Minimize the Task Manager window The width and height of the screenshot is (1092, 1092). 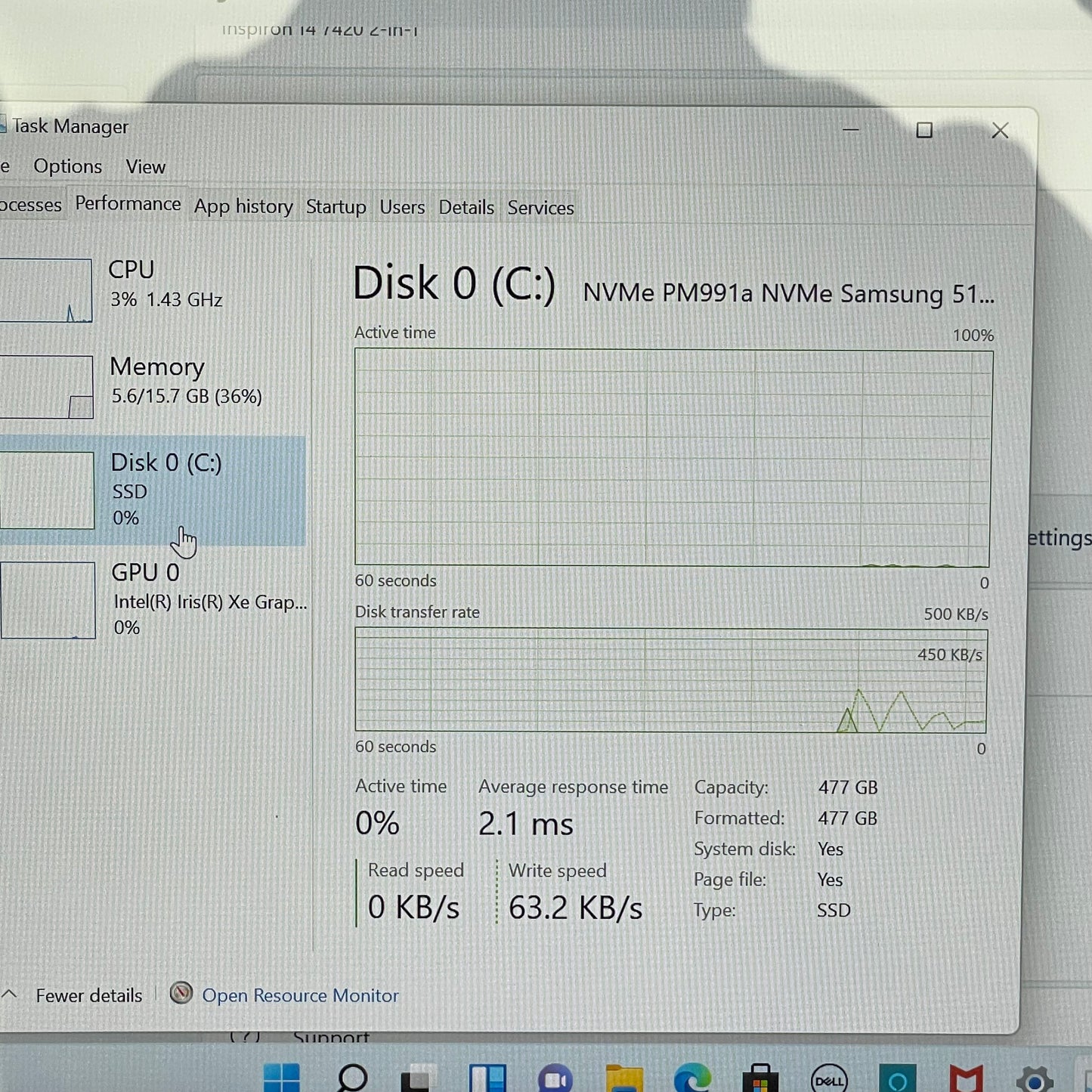point(851,130)
